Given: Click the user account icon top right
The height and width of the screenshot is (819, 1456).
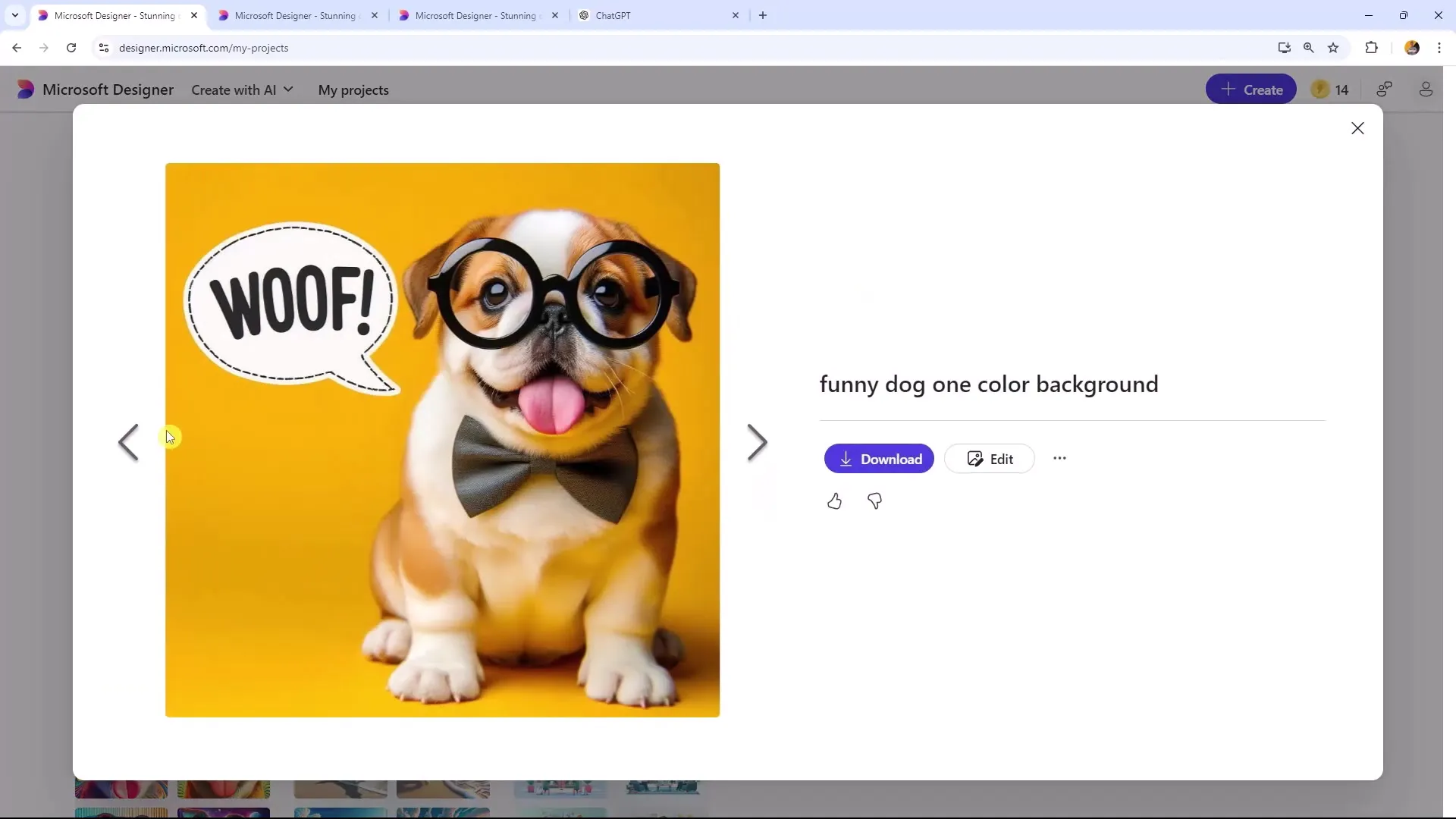Looking at the screenshot, I should coord(1428,90).
